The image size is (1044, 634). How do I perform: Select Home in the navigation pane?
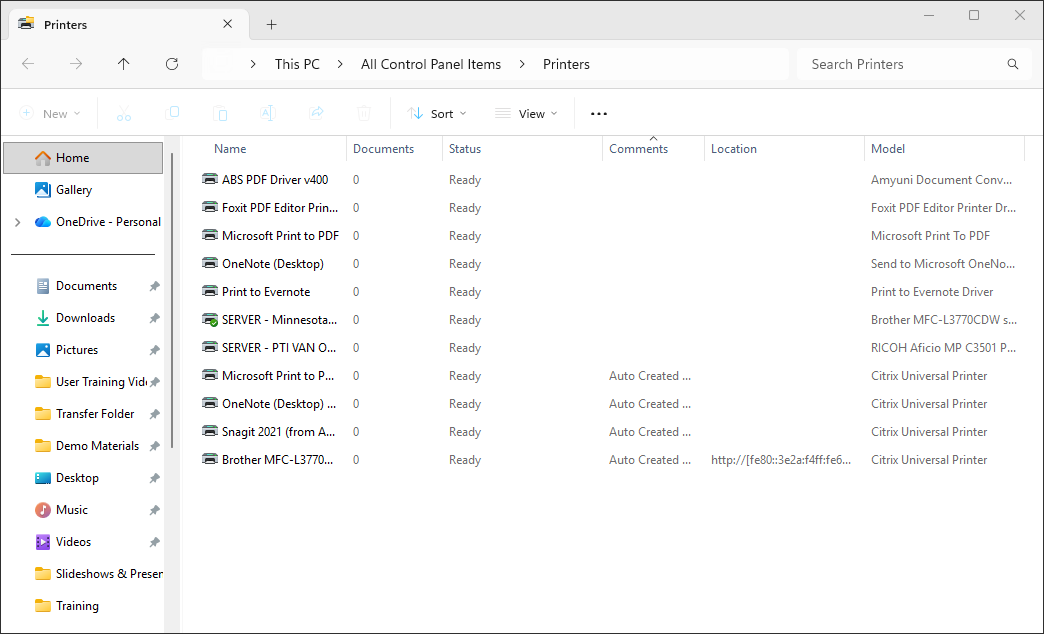point(83,158)
